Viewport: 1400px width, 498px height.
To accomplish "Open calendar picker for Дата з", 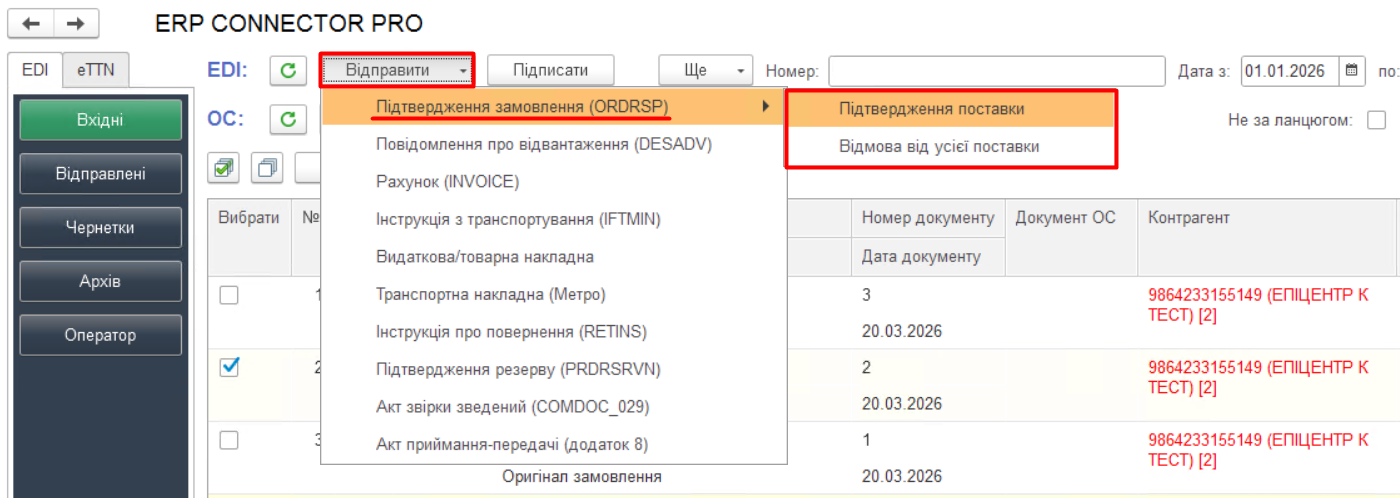I will 1352,71.
